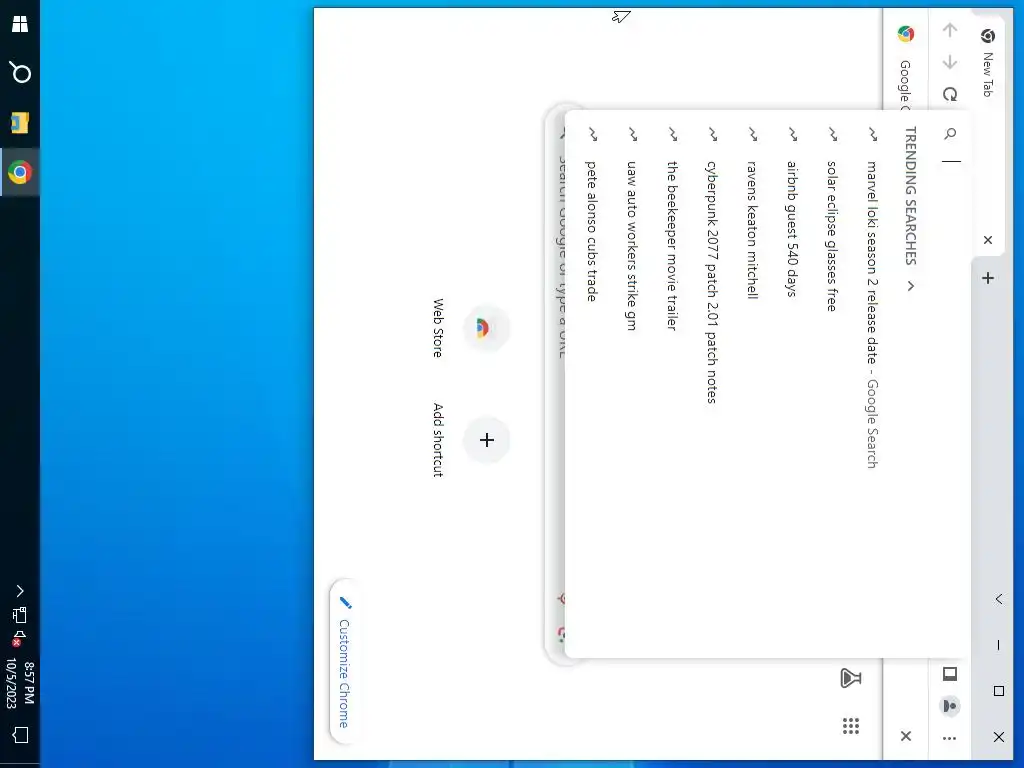The width and height of the screenshot is (1024, 768).
Task: Open a new tab with the plus button
Action: (x=987, y=278)
